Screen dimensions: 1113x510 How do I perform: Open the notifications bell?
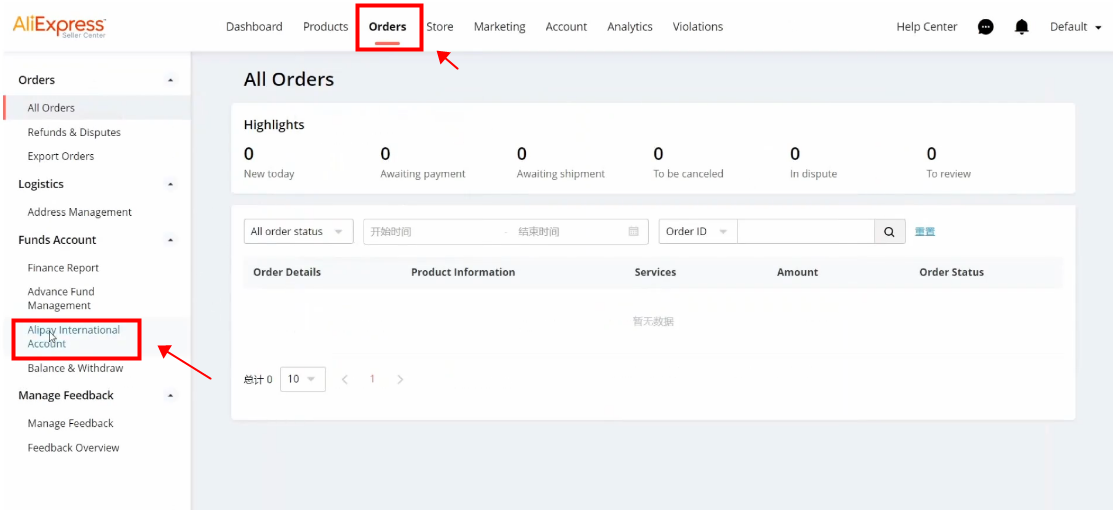1021,27
